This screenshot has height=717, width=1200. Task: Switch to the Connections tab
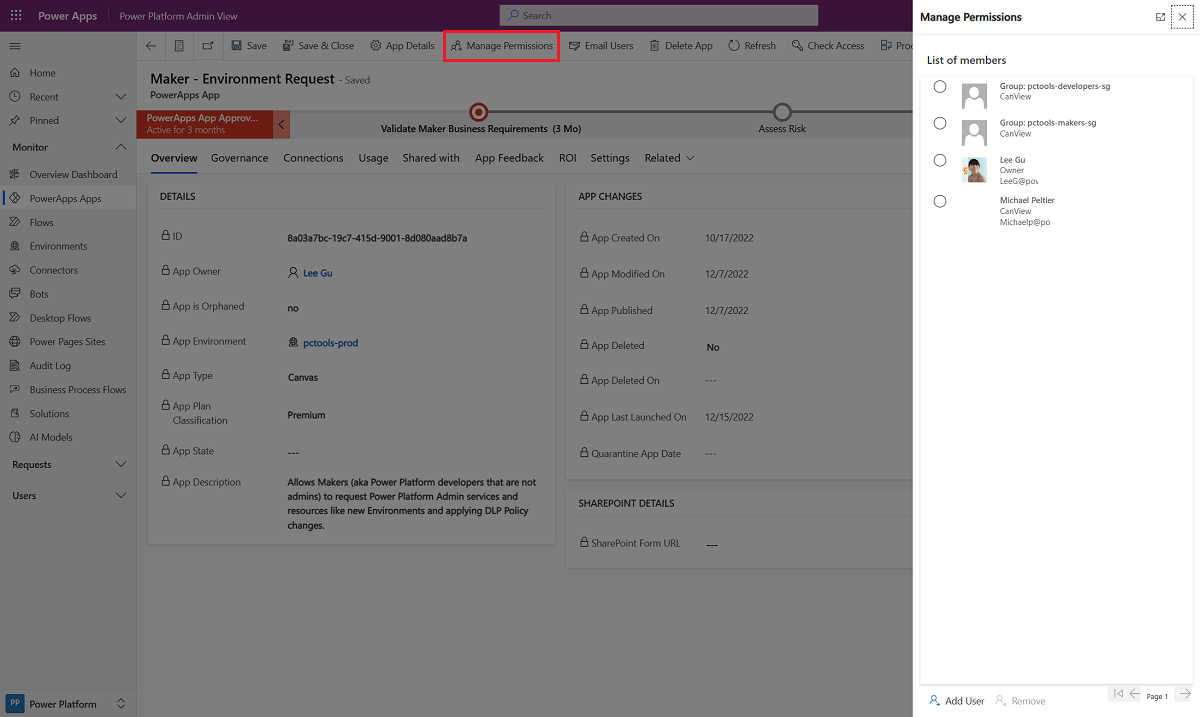coord(313,158)
